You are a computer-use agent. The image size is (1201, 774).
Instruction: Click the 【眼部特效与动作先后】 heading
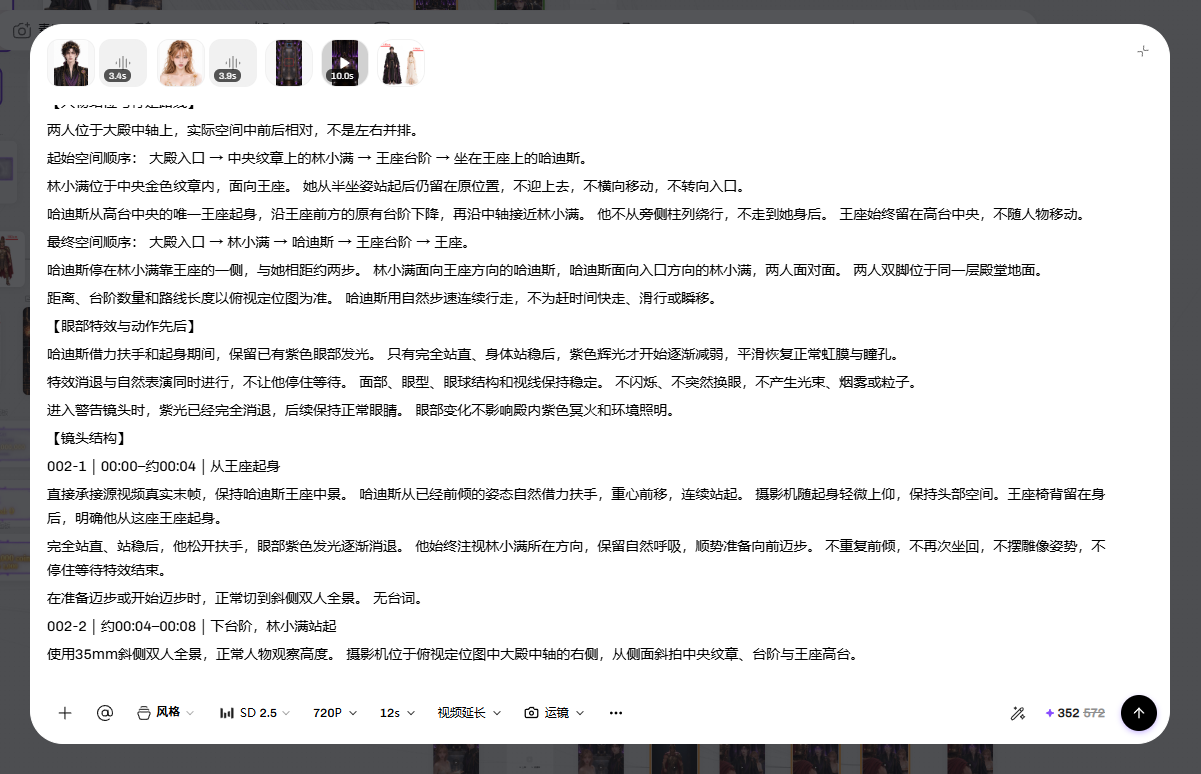tap(122, 326)
